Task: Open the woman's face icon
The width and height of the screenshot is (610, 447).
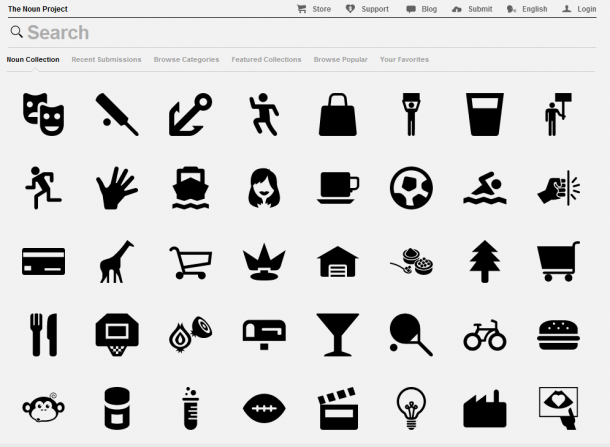Action: (264, 188)
